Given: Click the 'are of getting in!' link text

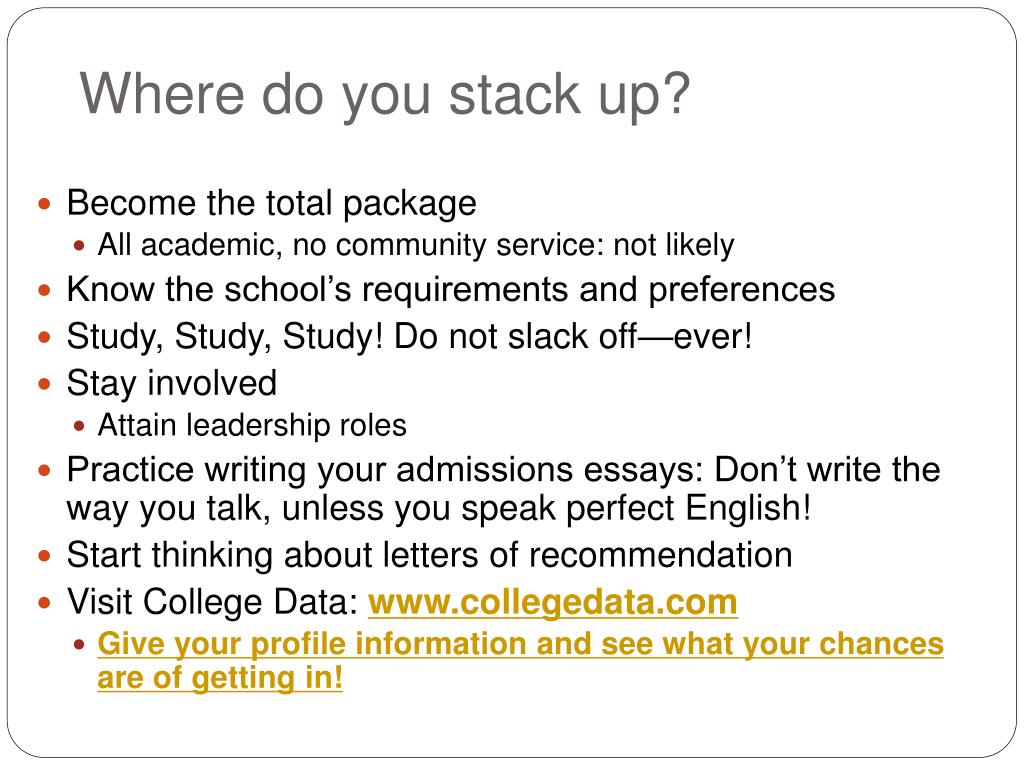Looking at the screenshot, I should [220, 677].
